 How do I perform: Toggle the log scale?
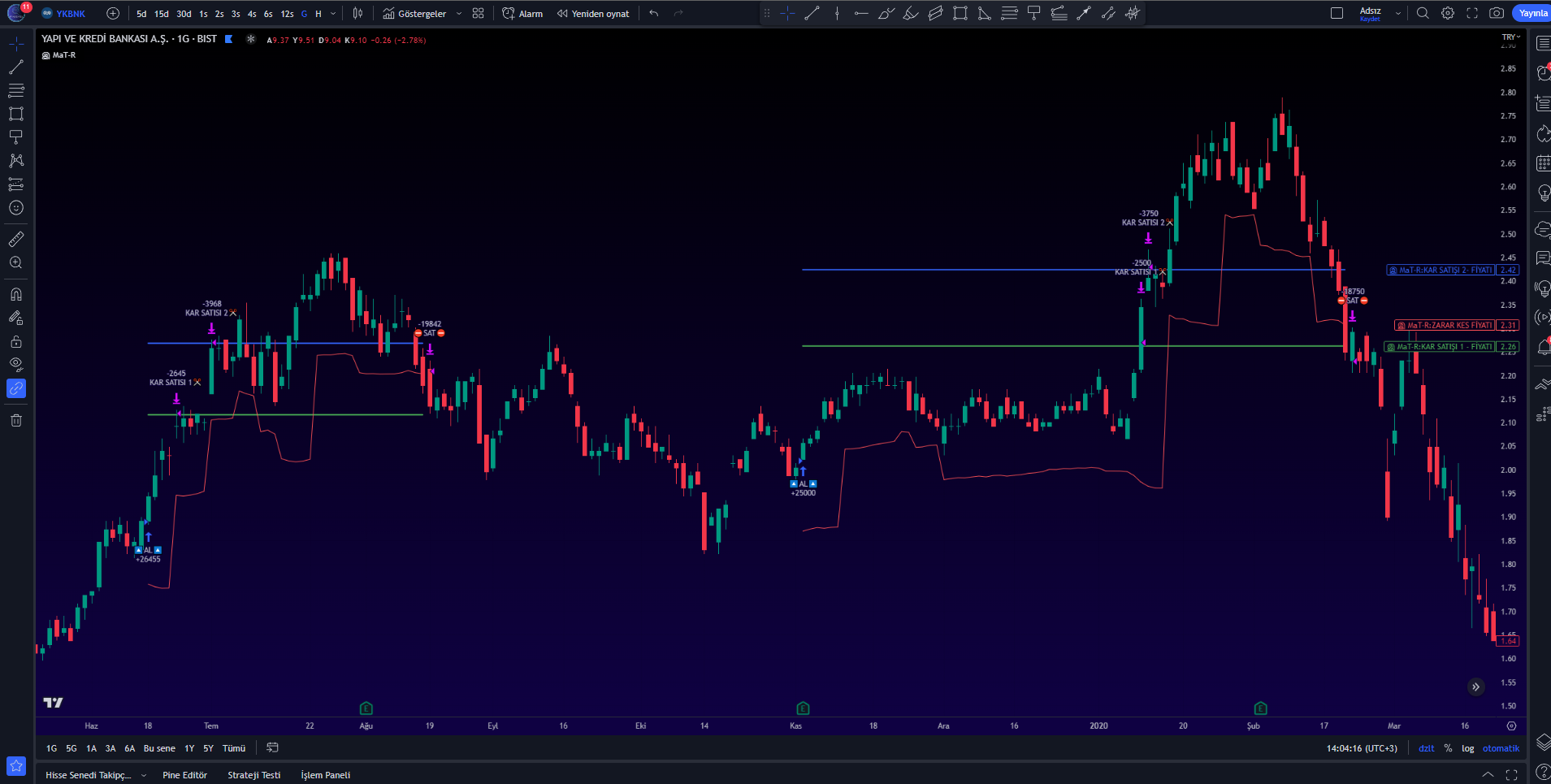(1467, 748)
